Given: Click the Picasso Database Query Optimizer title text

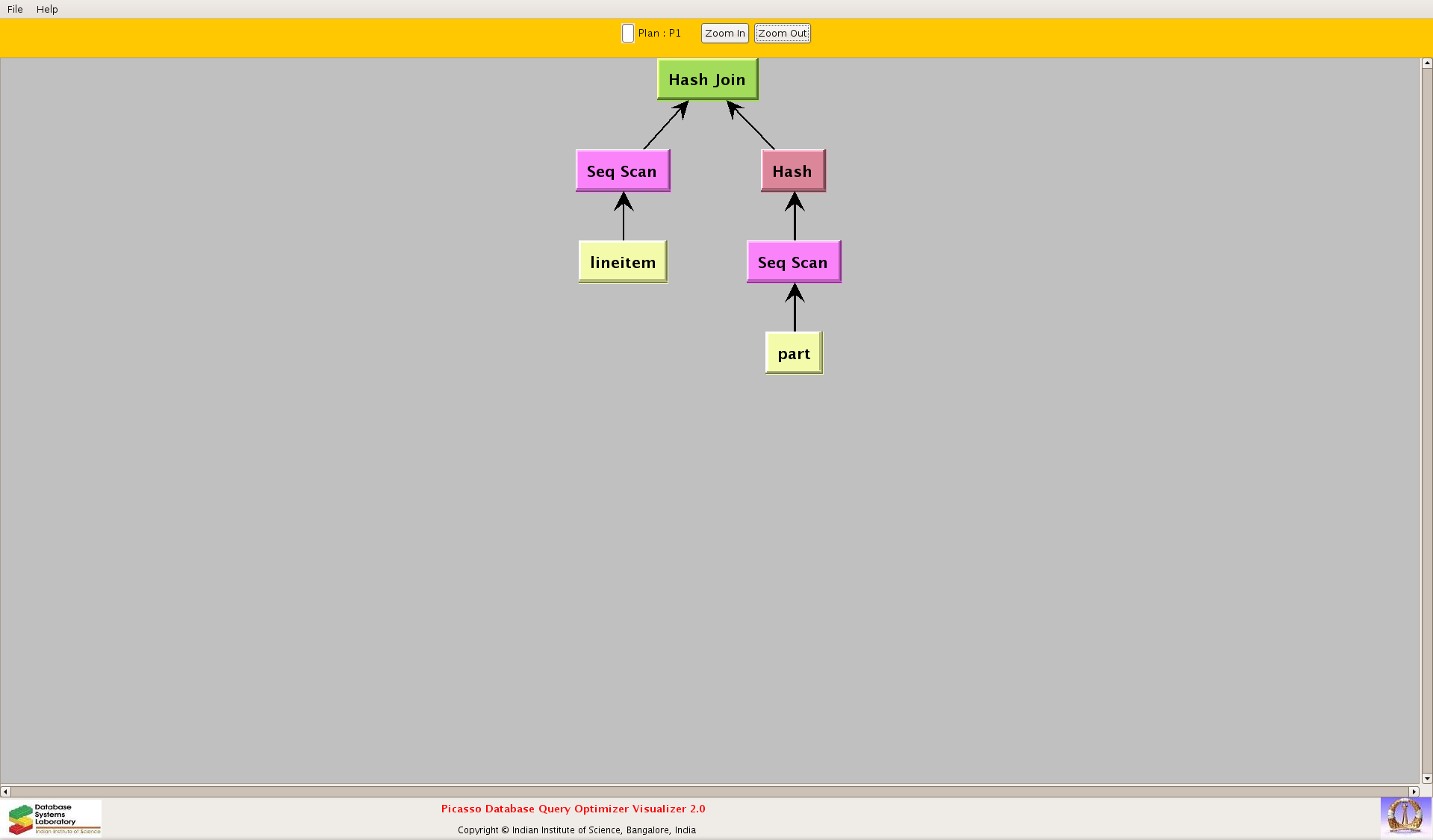Looking at the screenshot, I should pos(573,809).
